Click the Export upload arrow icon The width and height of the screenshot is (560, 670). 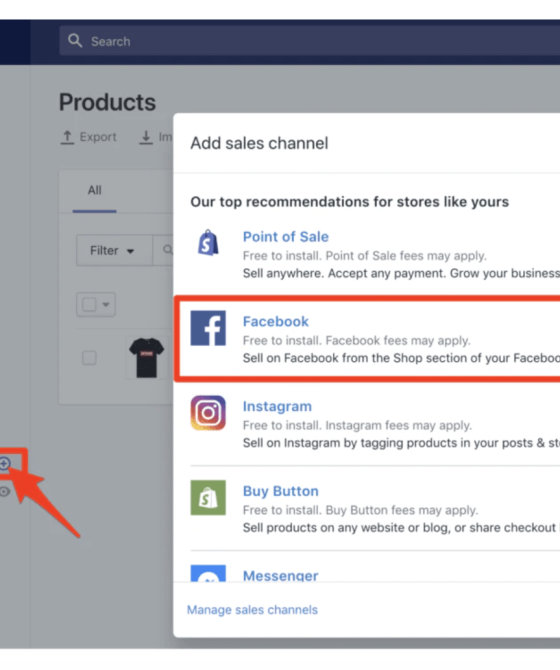click(67, 137)
